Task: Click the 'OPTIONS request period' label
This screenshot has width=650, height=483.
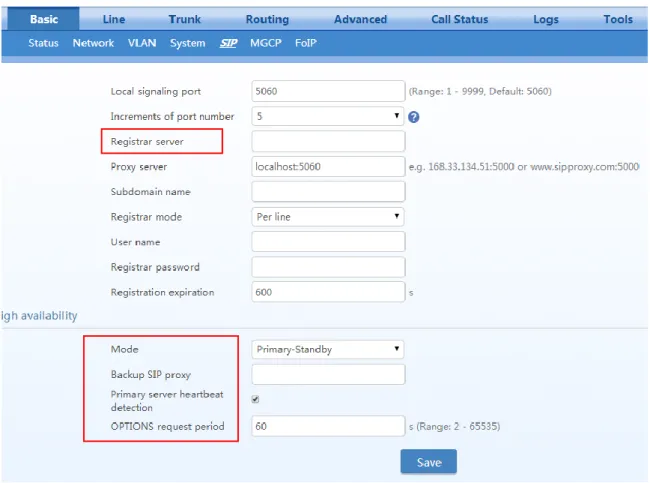Action: [x=167, y=426]
